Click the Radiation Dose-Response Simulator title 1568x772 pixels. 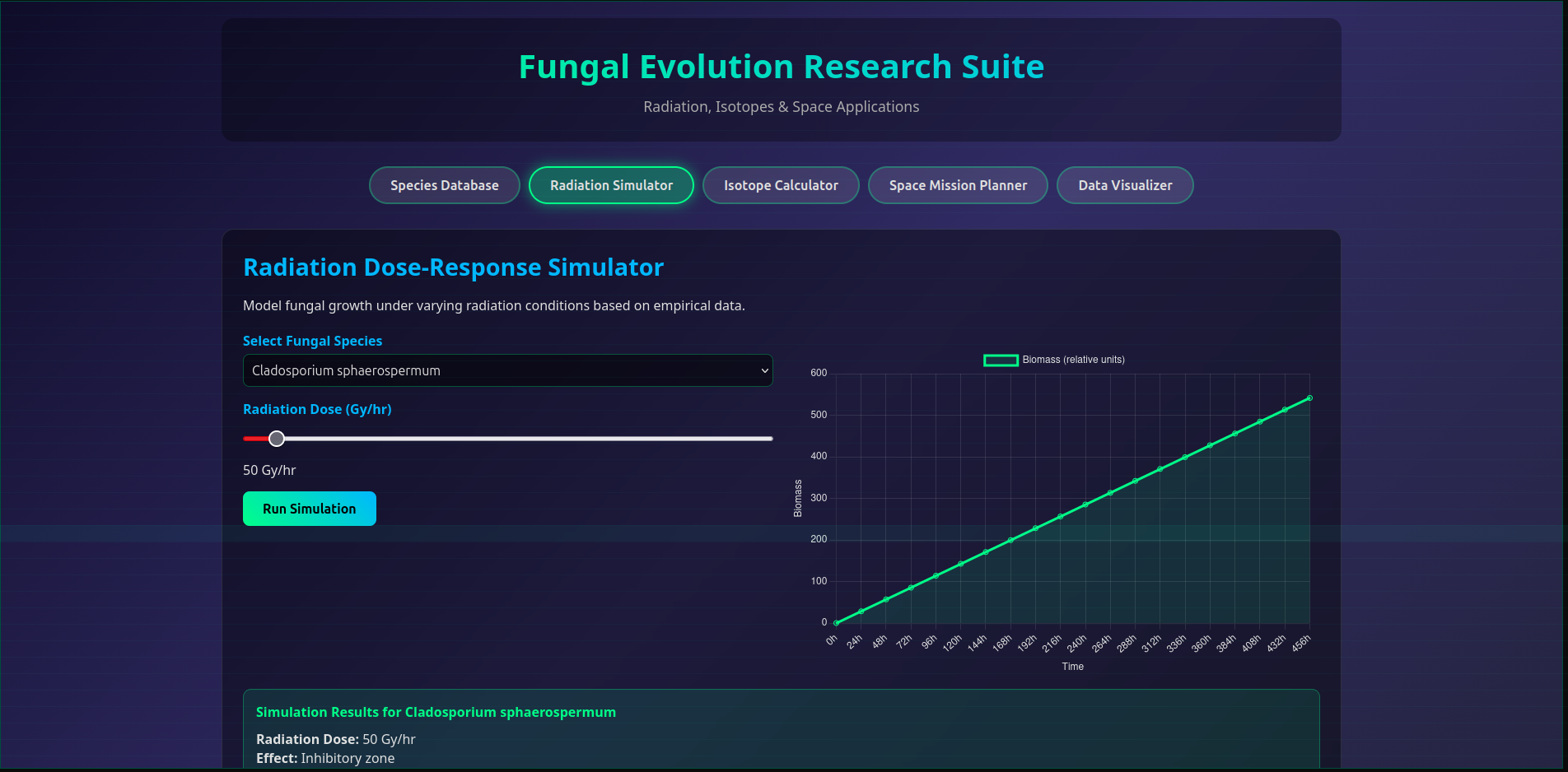pyautogui.click(x=453, y=267)
